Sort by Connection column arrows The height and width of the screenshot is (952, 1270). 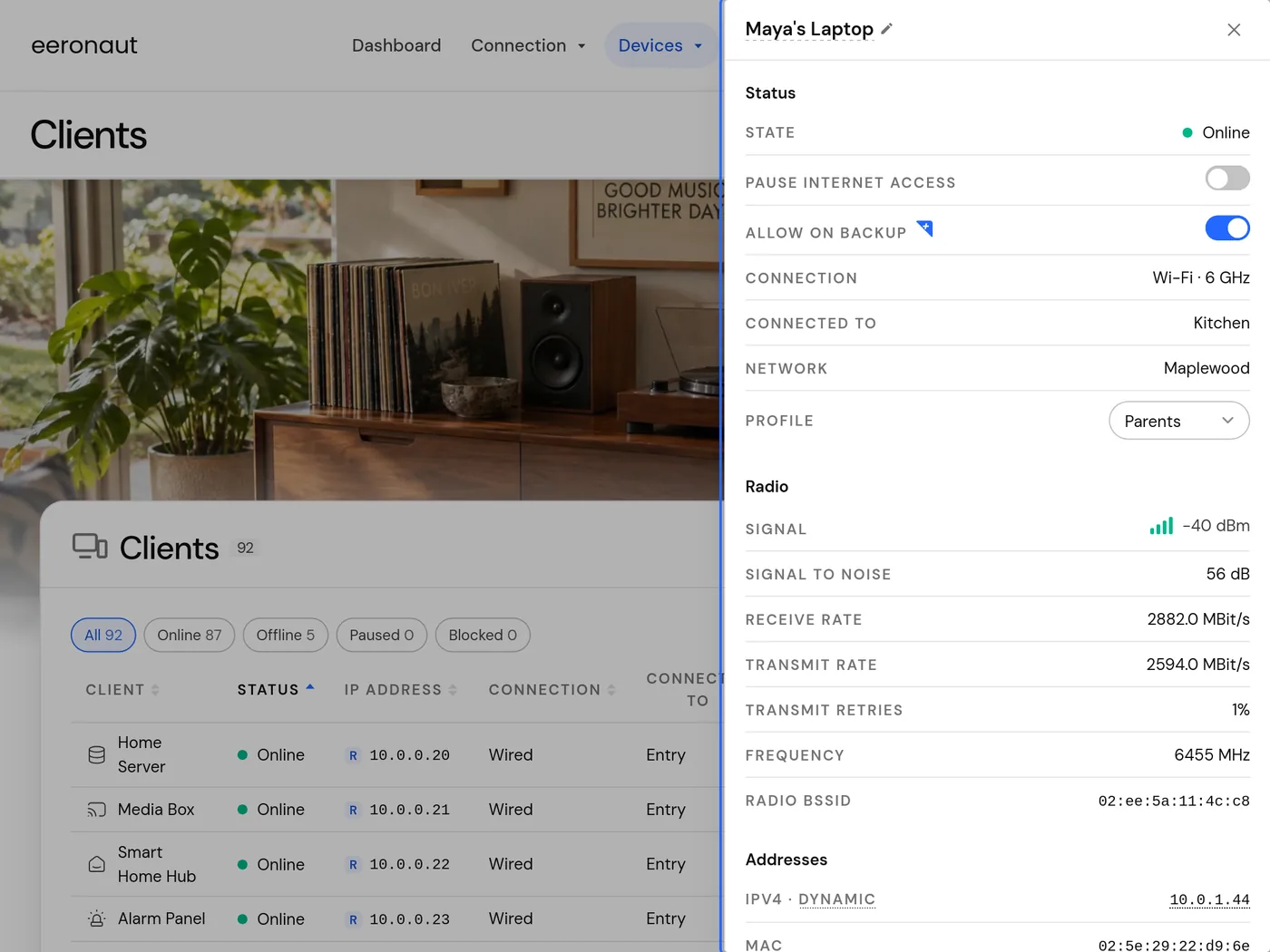[611, 690]
